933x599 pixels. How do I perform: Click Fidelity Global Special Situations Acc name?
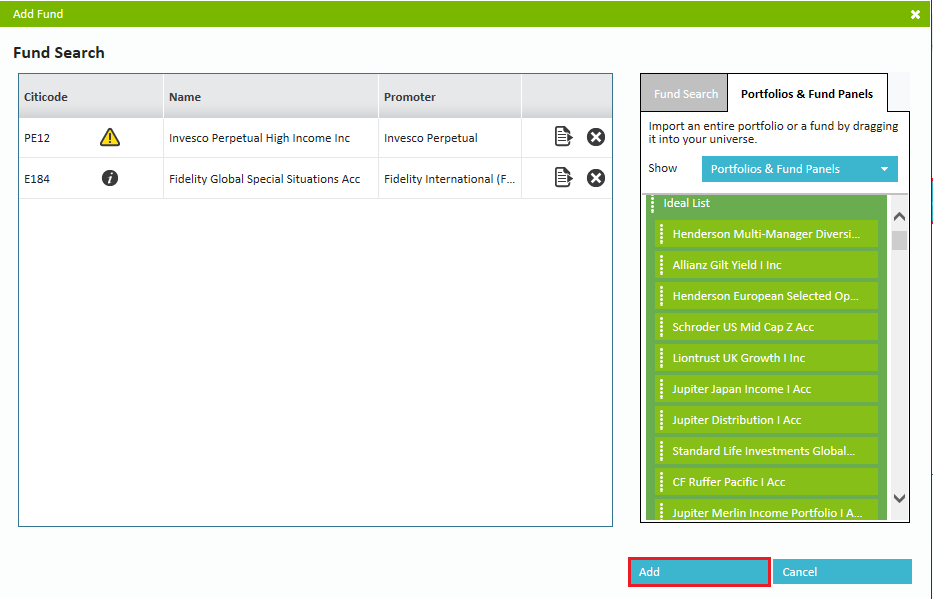264,178
